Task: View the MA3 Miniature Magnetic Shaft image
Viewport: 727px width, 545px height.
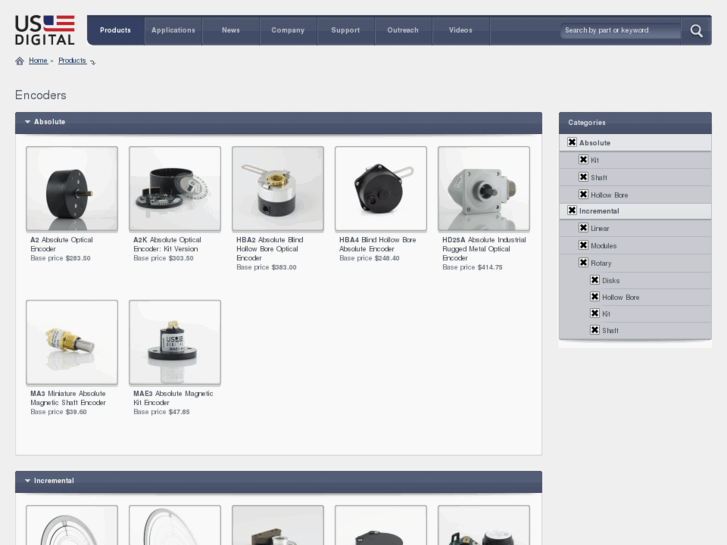Action: pyautogui.click(x=72, y=342)
